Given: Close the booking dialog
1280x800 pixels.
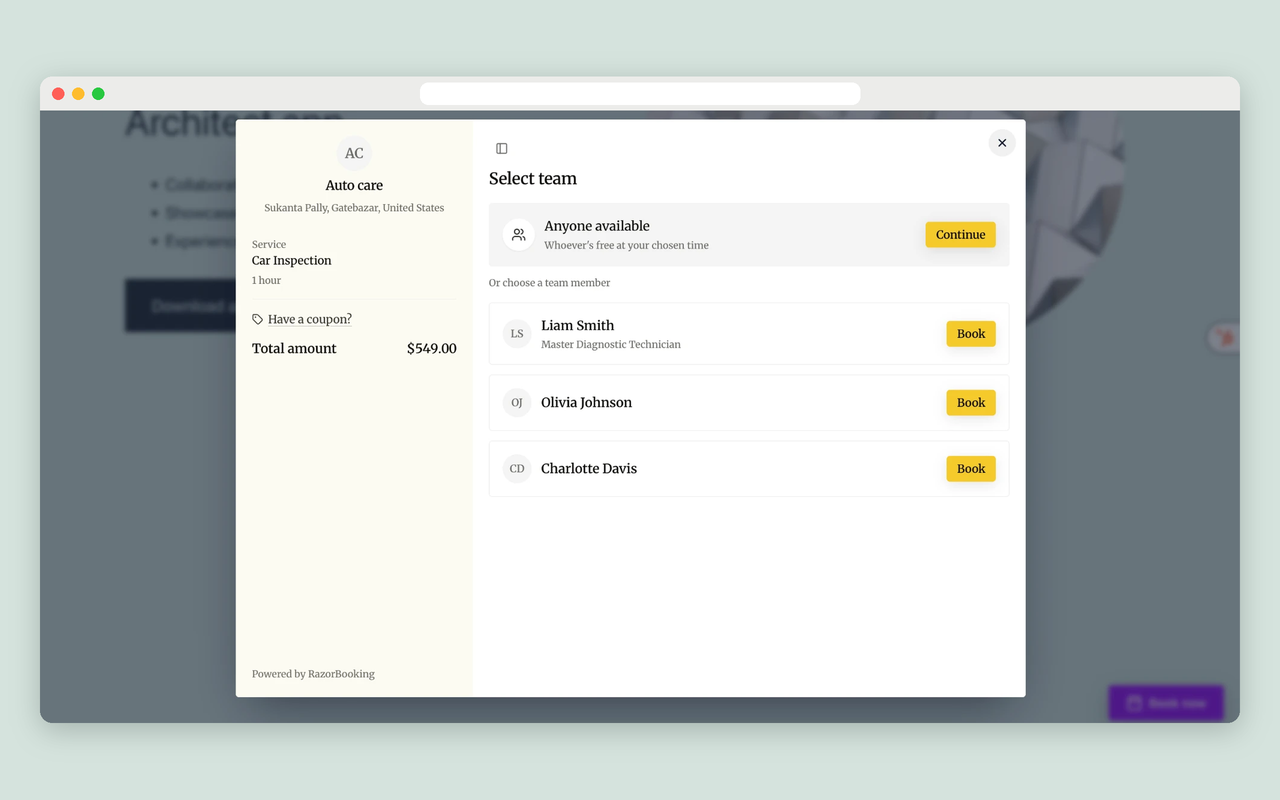Looking at the screenshot, I should coord(1002,143).
